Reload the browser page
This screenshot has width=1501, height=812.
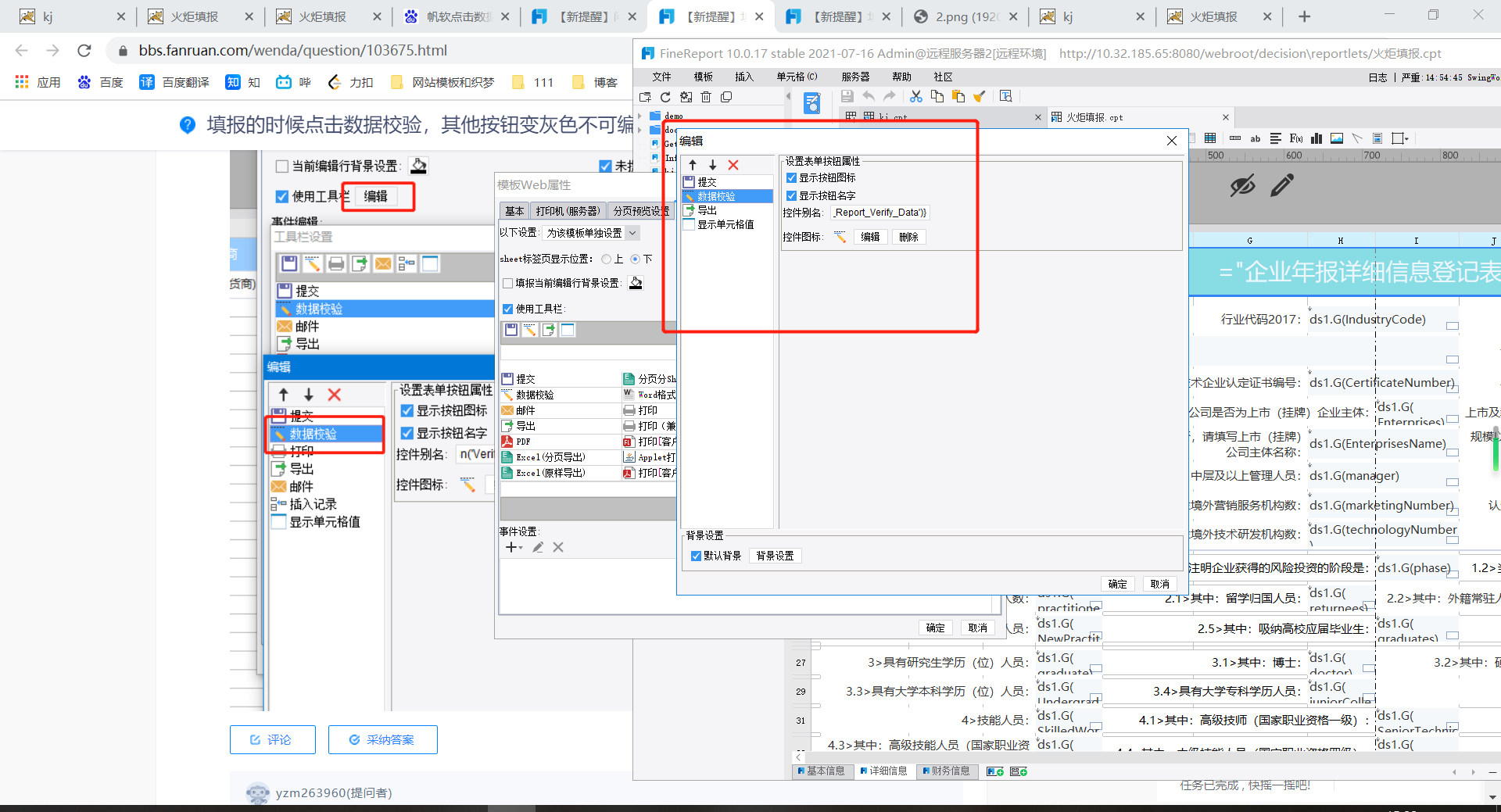pos(84,51)
